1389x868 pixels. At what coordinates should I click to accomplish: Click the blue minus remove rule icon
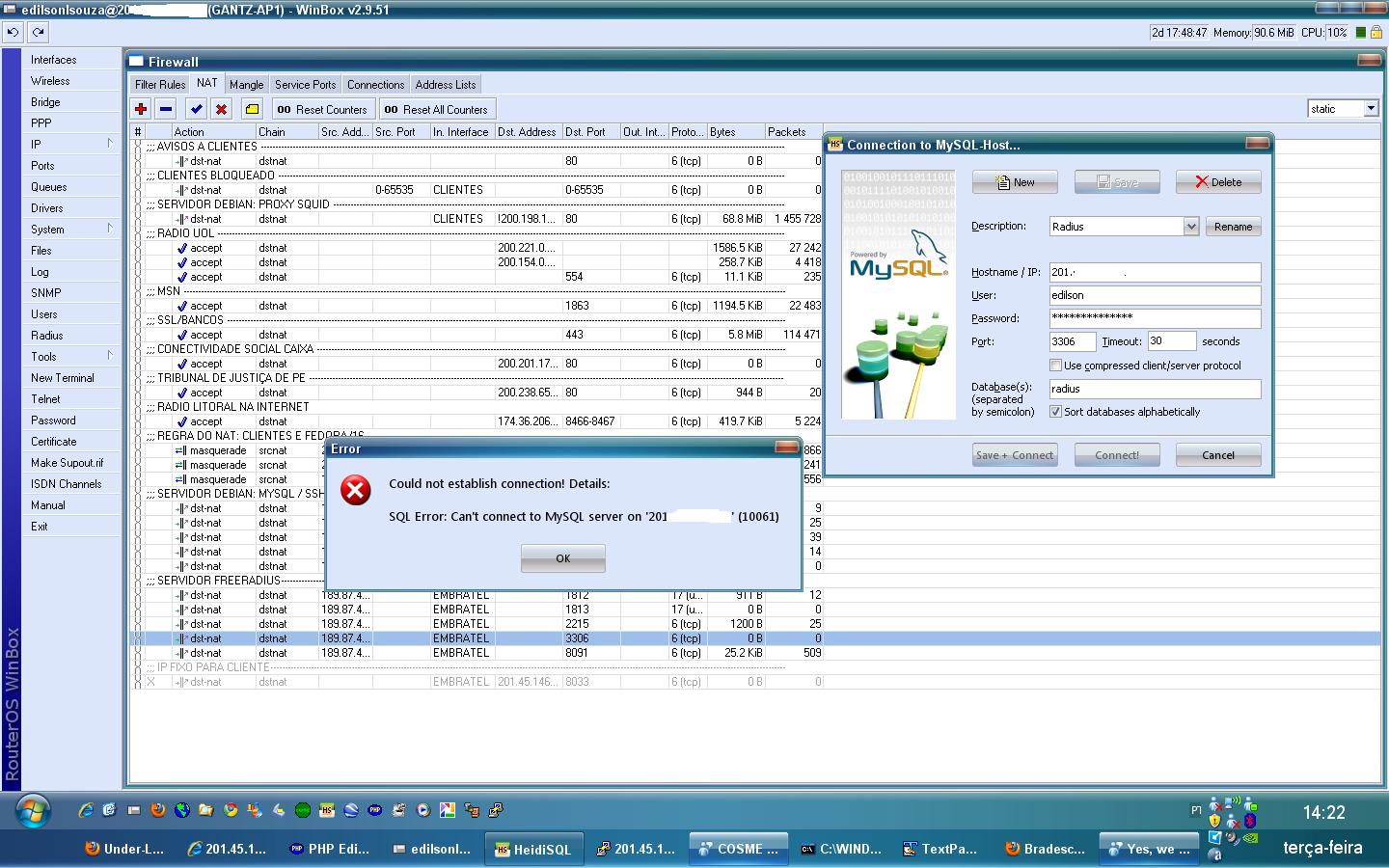tap(166, 109)
